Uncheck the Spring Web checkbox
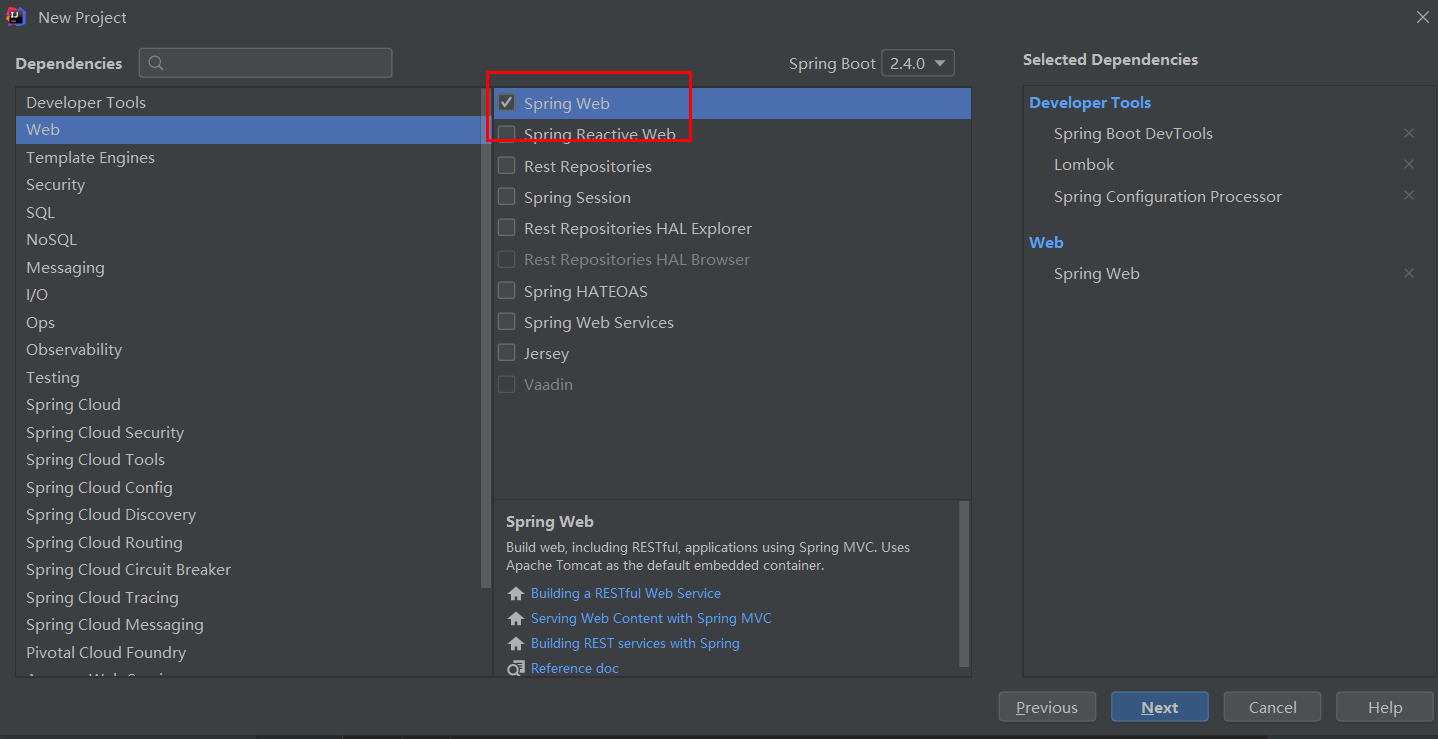The height and width of the screenshot is (739, 1438). point(507,103)
